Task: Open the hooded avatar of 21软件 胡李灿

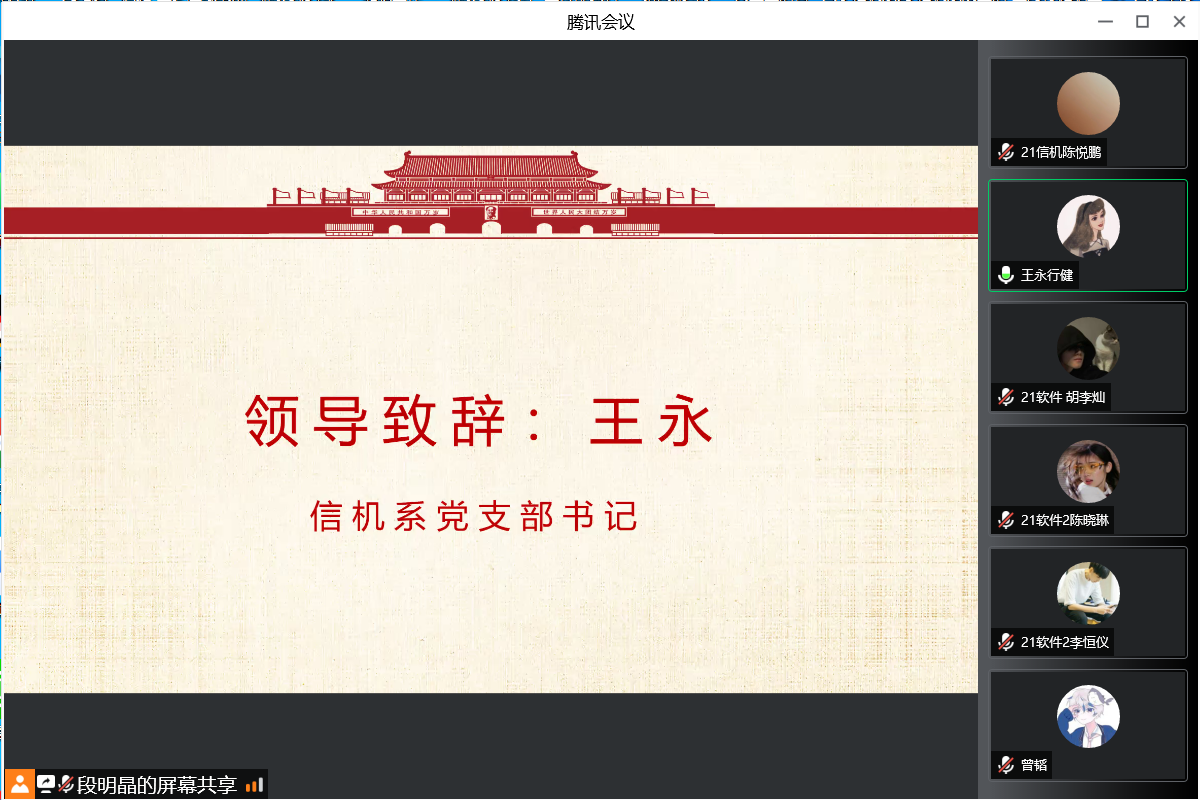Action: click(x=1088, y=348)
